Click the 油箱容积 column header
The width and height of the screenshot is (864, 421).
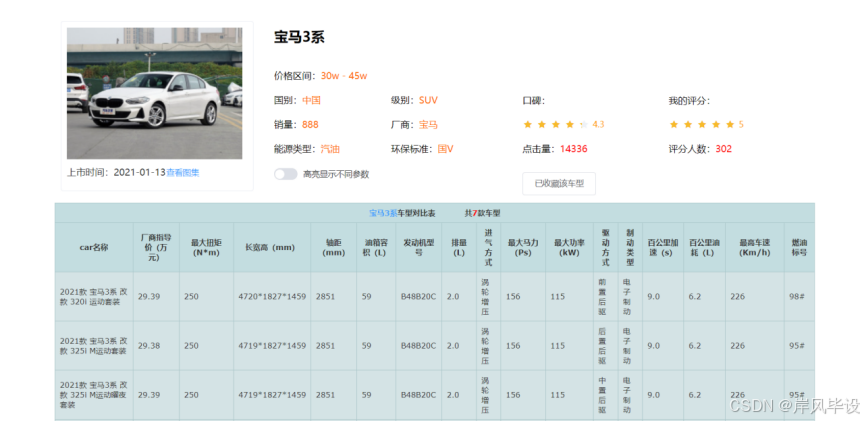point(375,247)
